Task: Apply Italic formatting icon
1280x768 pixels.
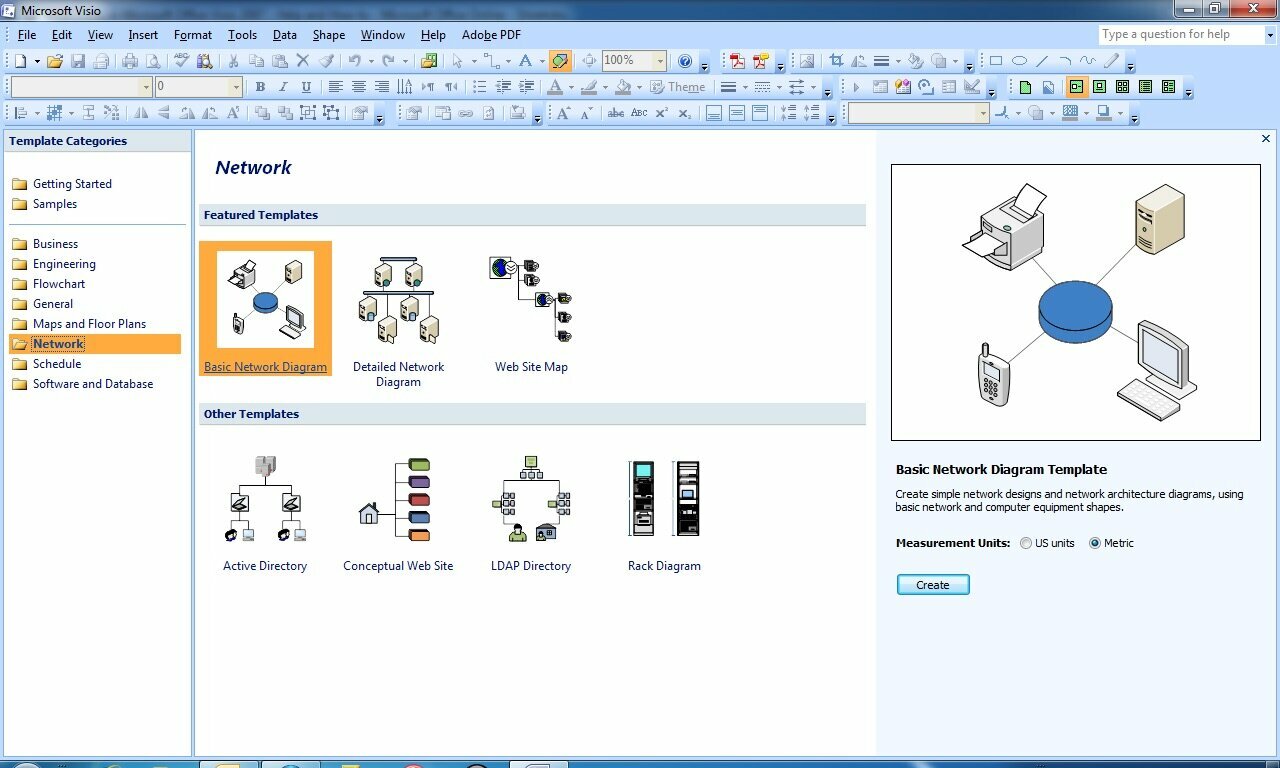Action: tap(283, 87)
